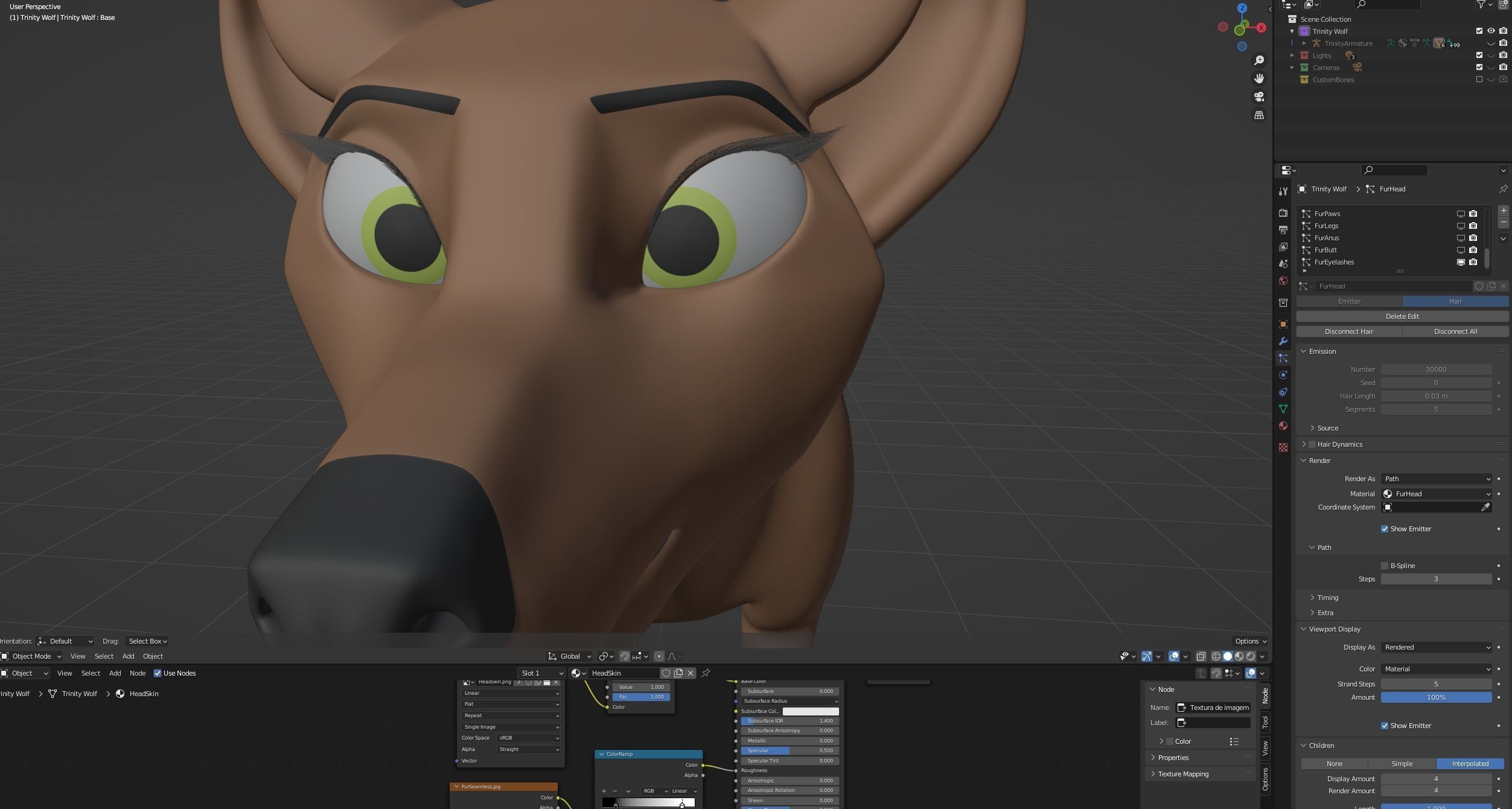Open the Object Mode dropdown
This screenshot has width=1512, height=809.
point(31,656)
